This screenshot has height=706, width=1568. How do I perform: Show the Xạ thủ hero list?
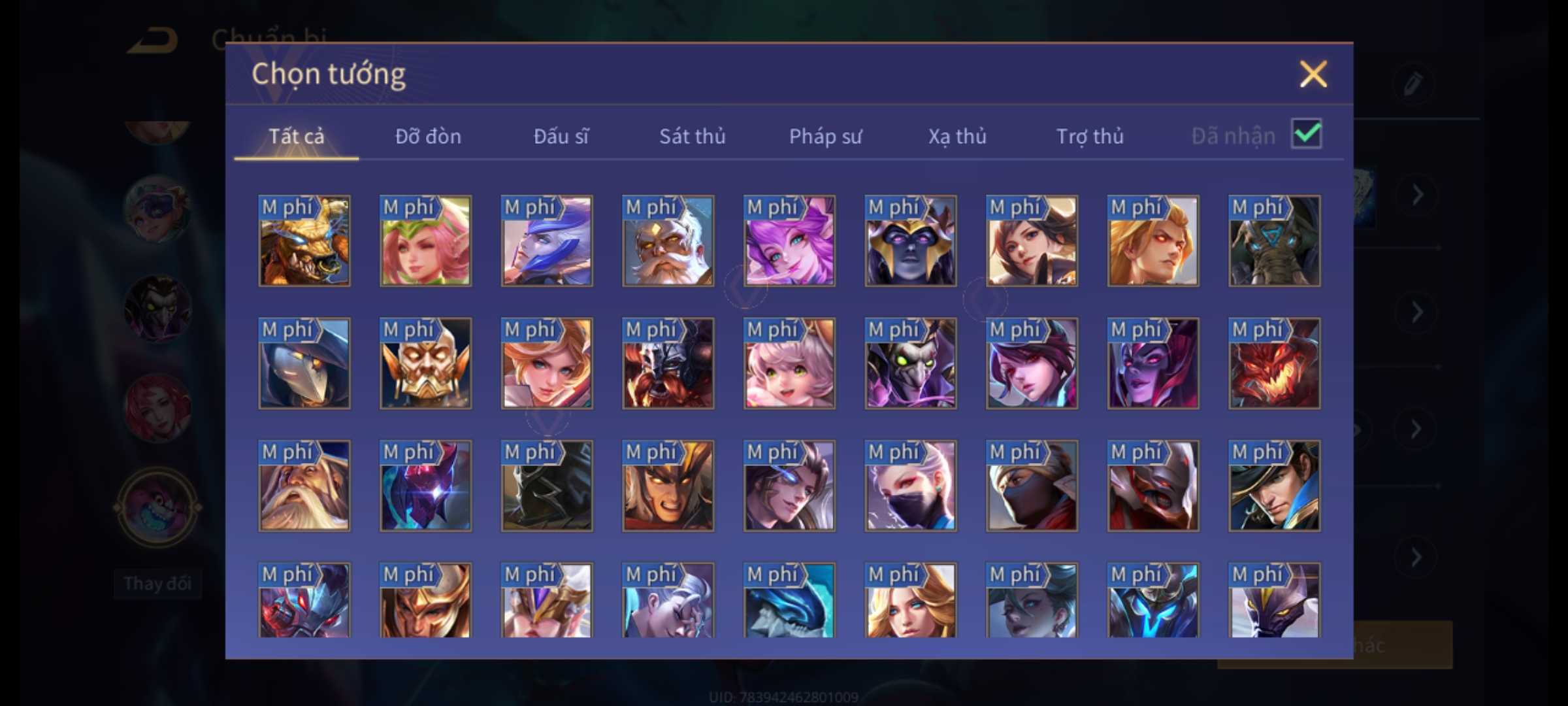point(957,136)
